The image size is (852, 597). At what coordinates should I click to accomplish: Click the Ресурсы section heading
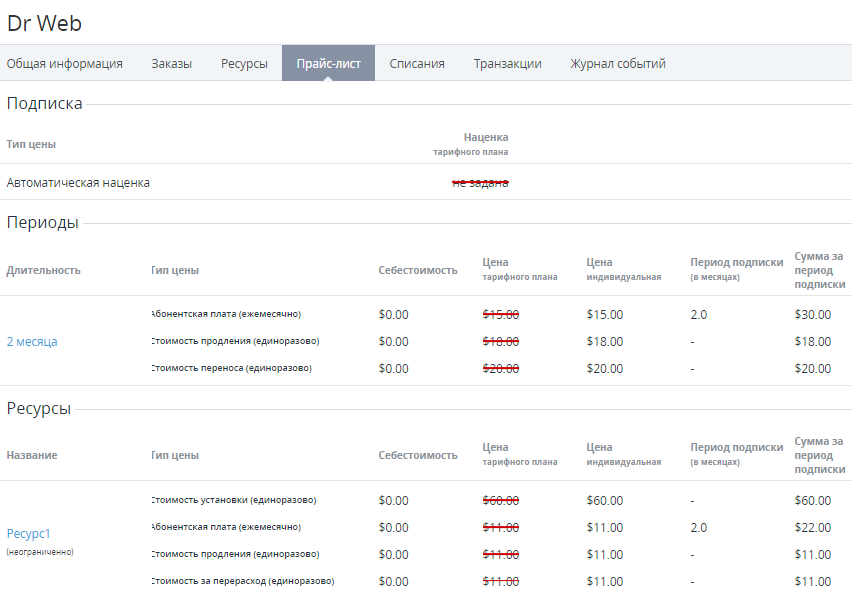(39, 409)
